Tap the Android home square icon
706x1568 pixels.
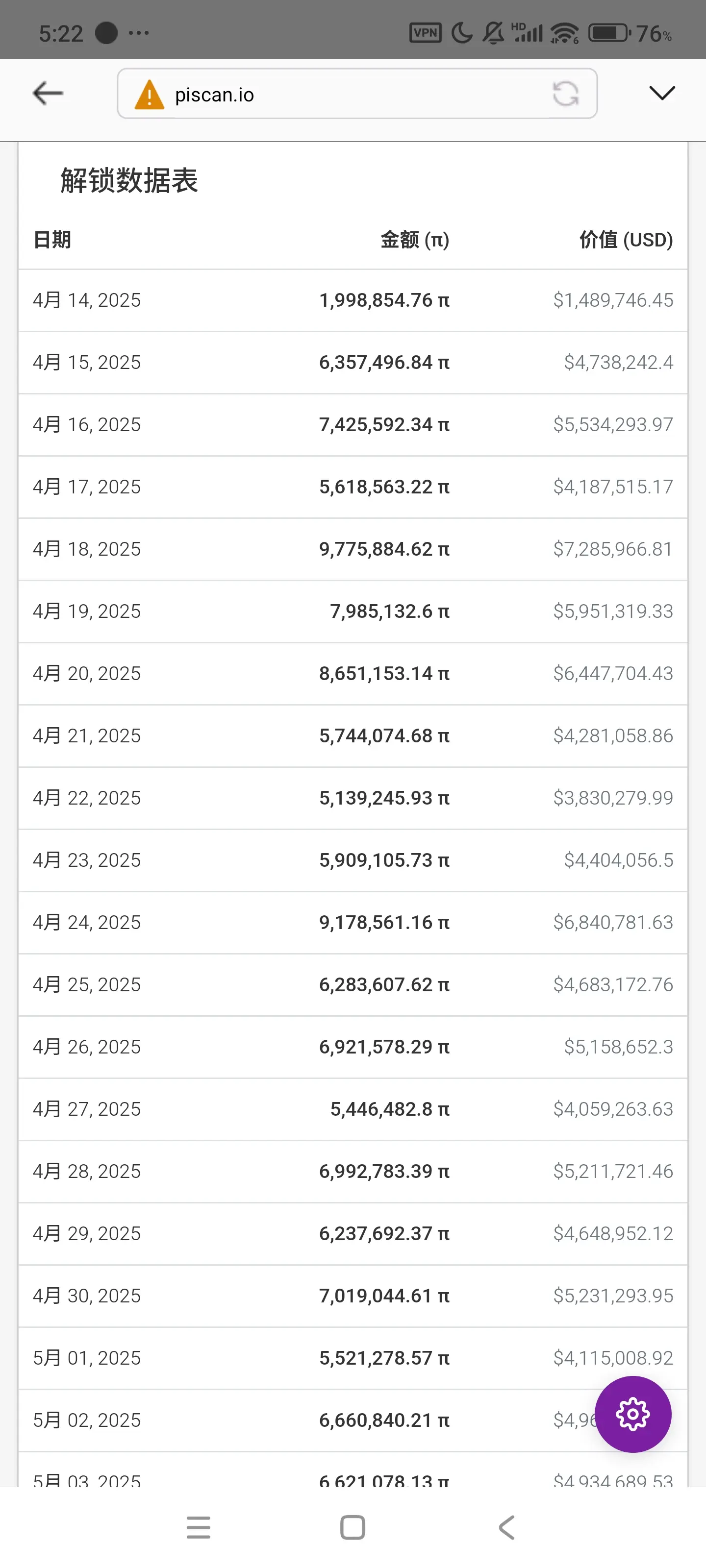pos(353,1527)
